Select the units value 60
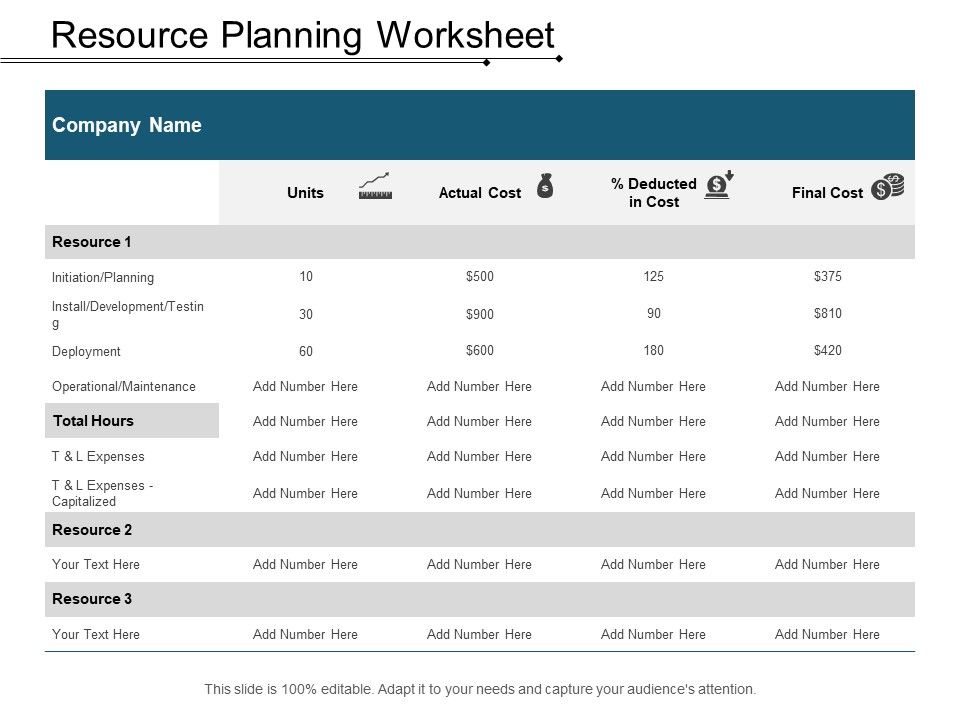This screenshot has width=960, height=720. click(x=306, y=351)
